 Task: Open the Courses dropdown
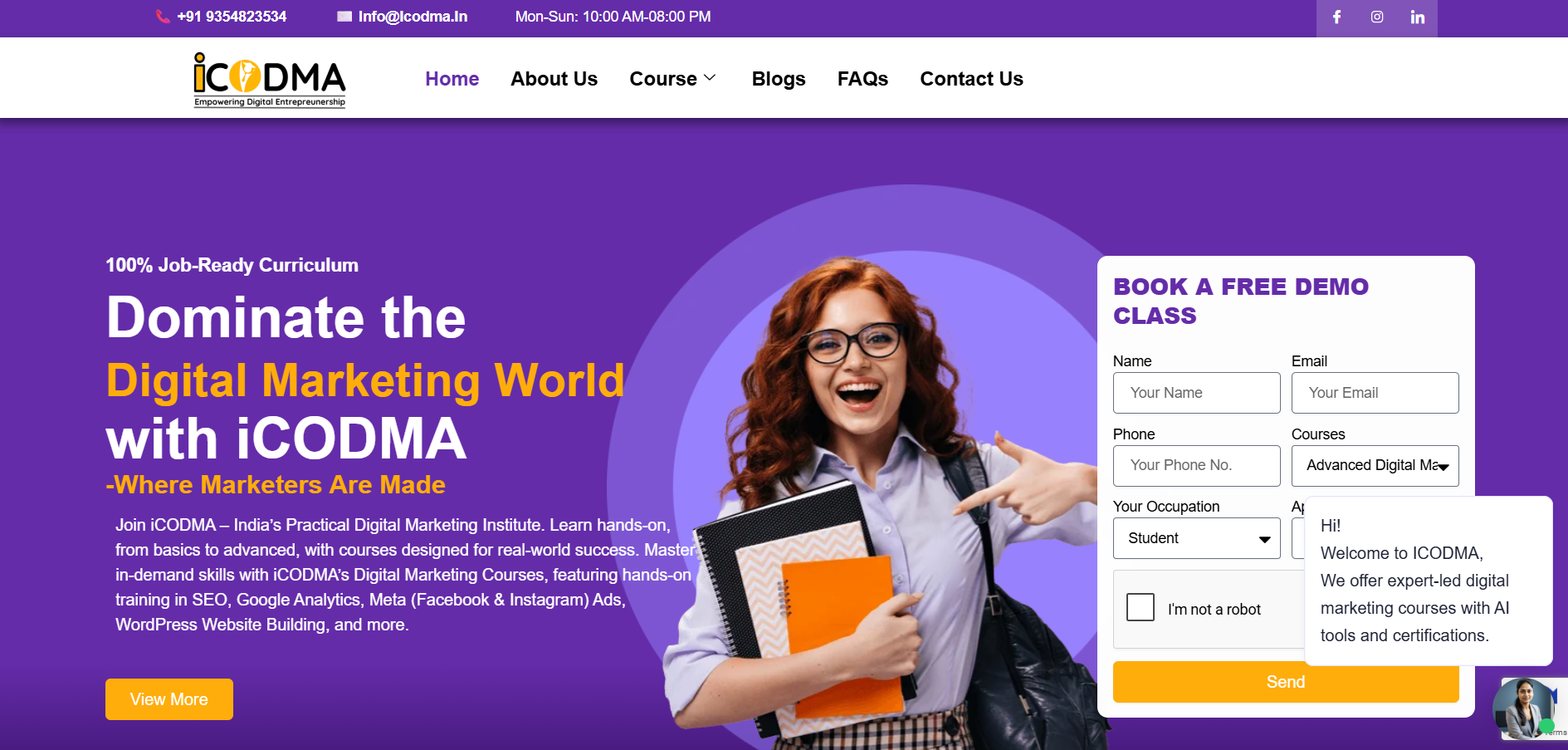1375,466
